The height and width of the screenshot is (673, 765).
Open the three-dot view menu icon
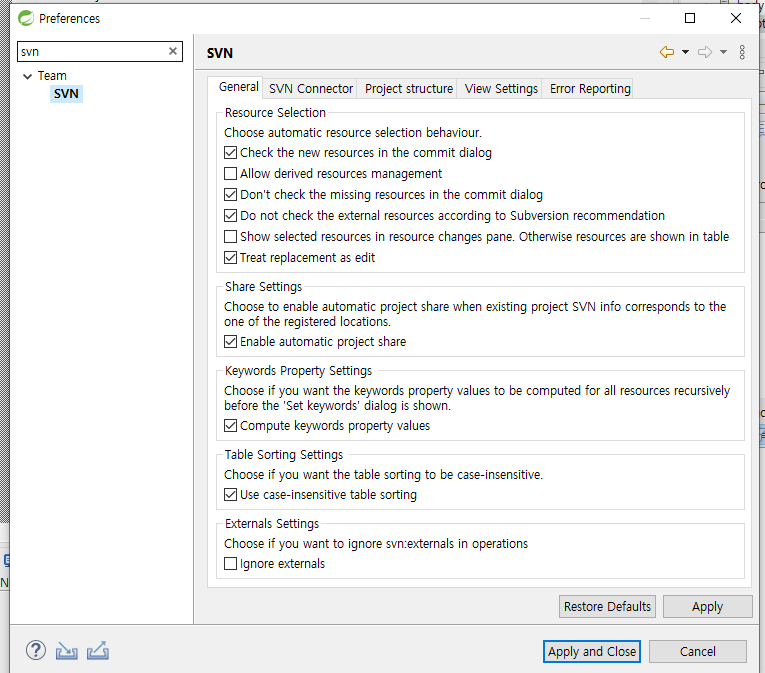(742, 52)
